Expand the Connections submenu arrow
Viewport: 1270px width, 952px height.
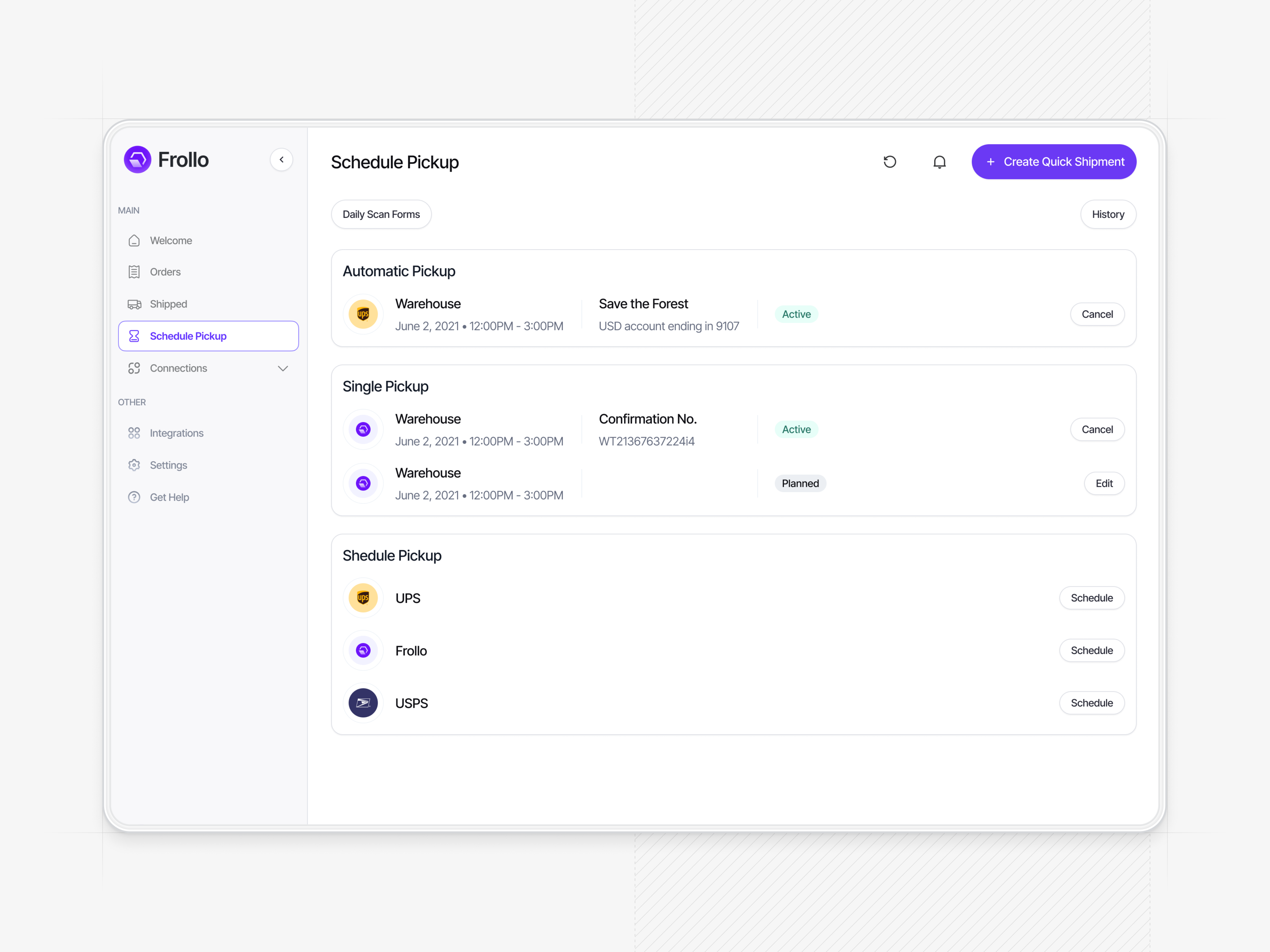[282, 368]
